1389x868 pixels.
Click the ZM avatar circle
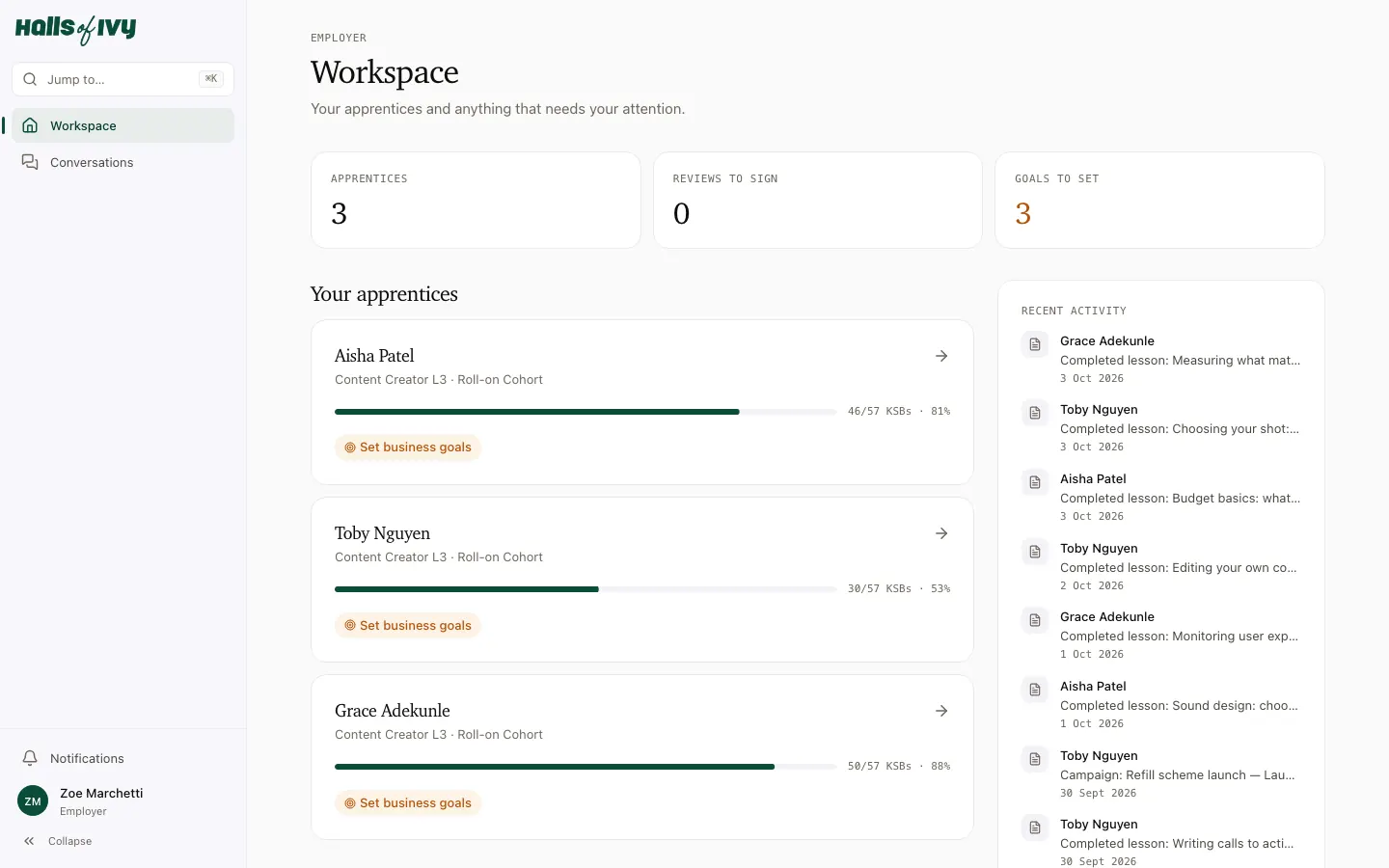pyautogui.click(x=33, y=800)
